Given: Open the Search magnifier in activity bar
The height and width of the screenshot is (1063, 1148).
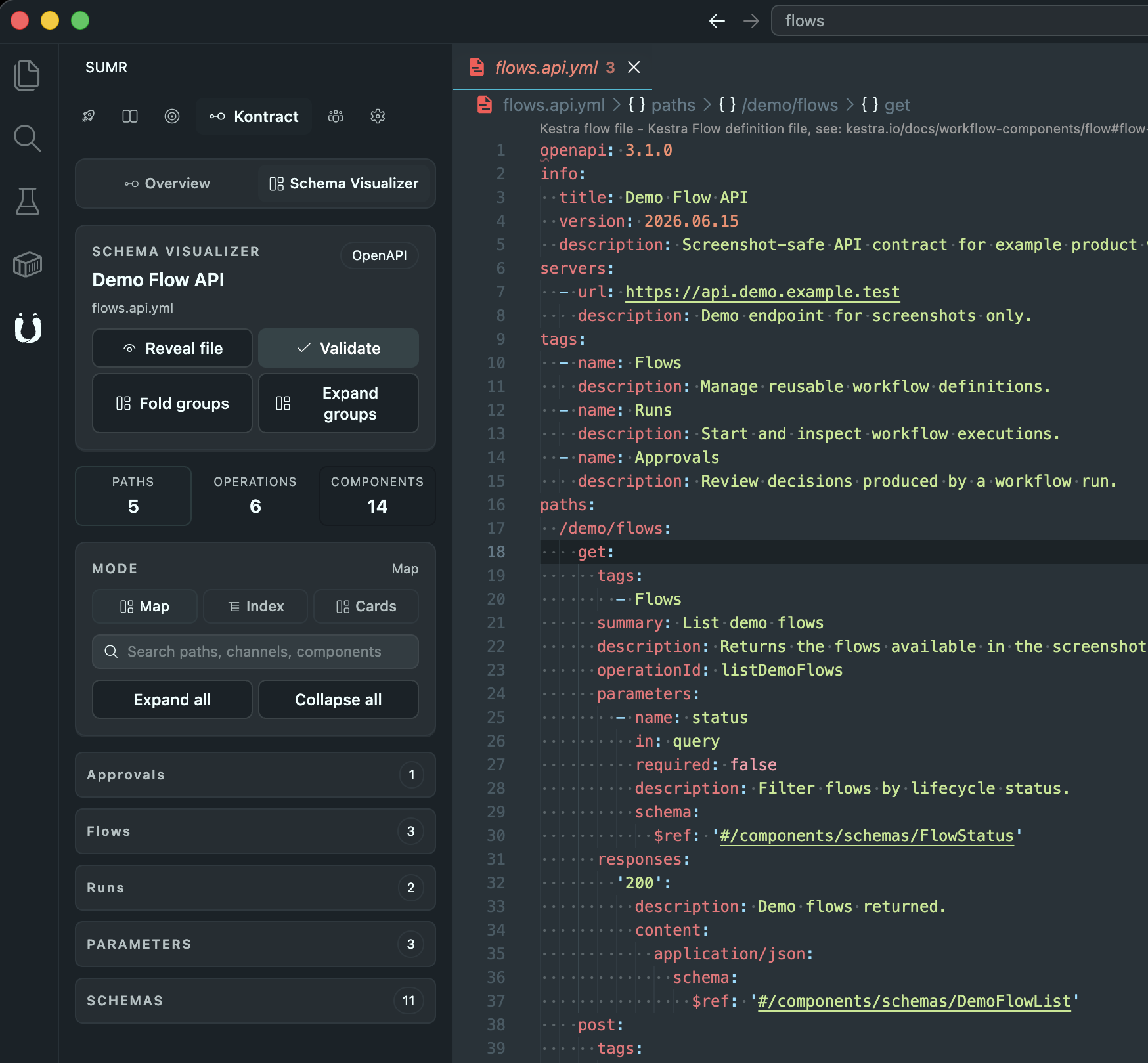Looking at the screenshot, I should 27,139.
